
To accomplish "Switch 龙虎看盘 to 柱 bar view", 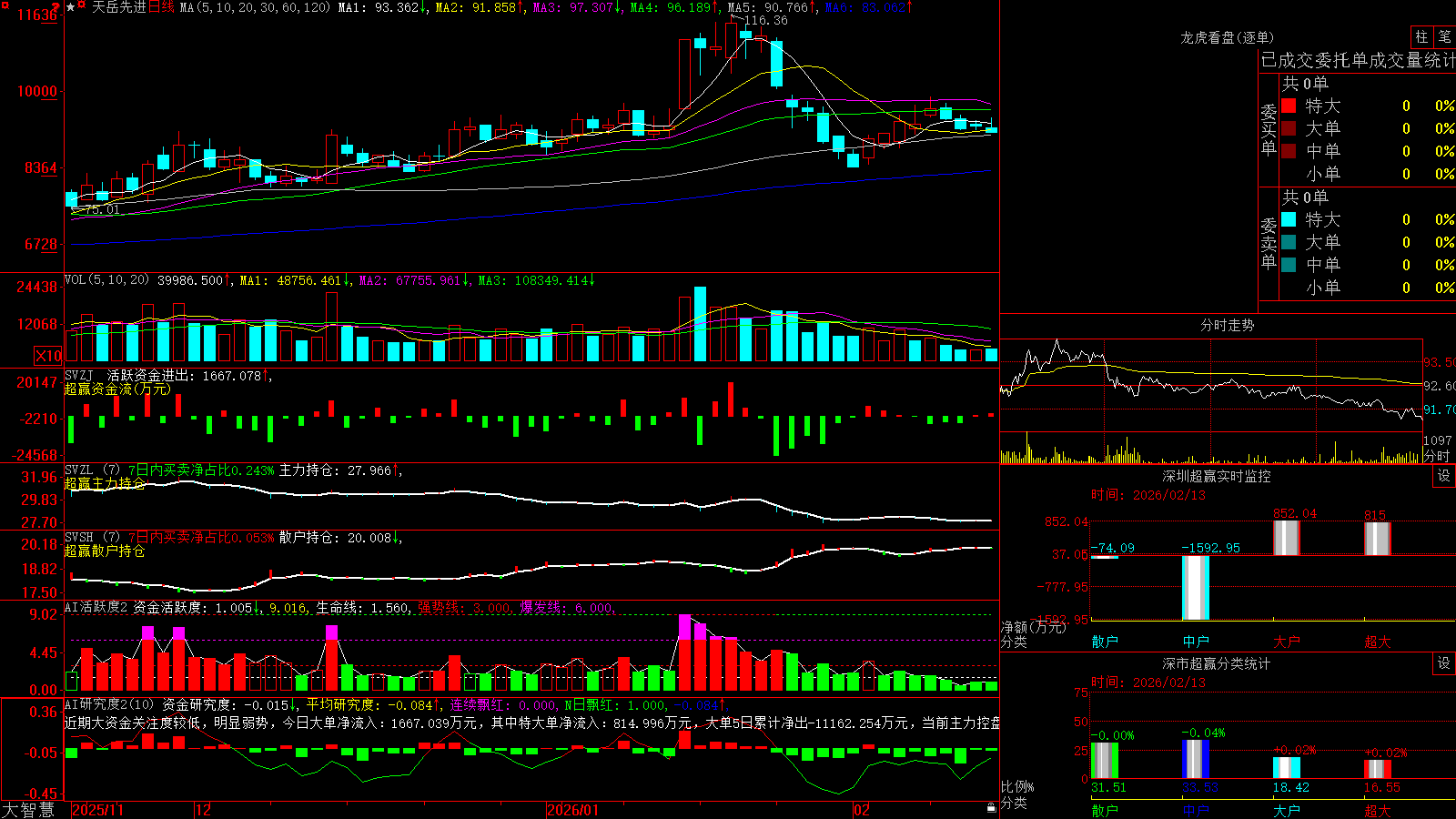I will [x=1421, y=37].
